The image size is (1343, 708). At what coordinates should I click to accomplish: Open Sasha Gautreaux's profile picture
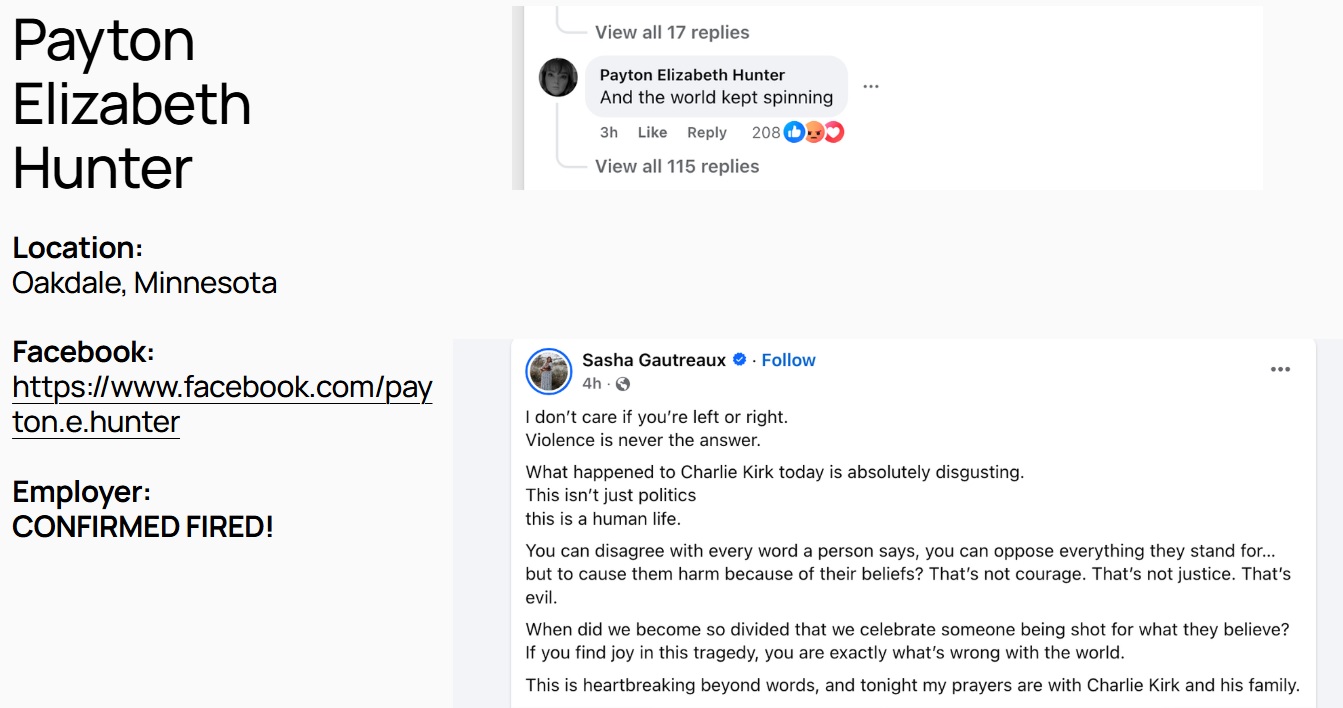(x=548, y=371)
